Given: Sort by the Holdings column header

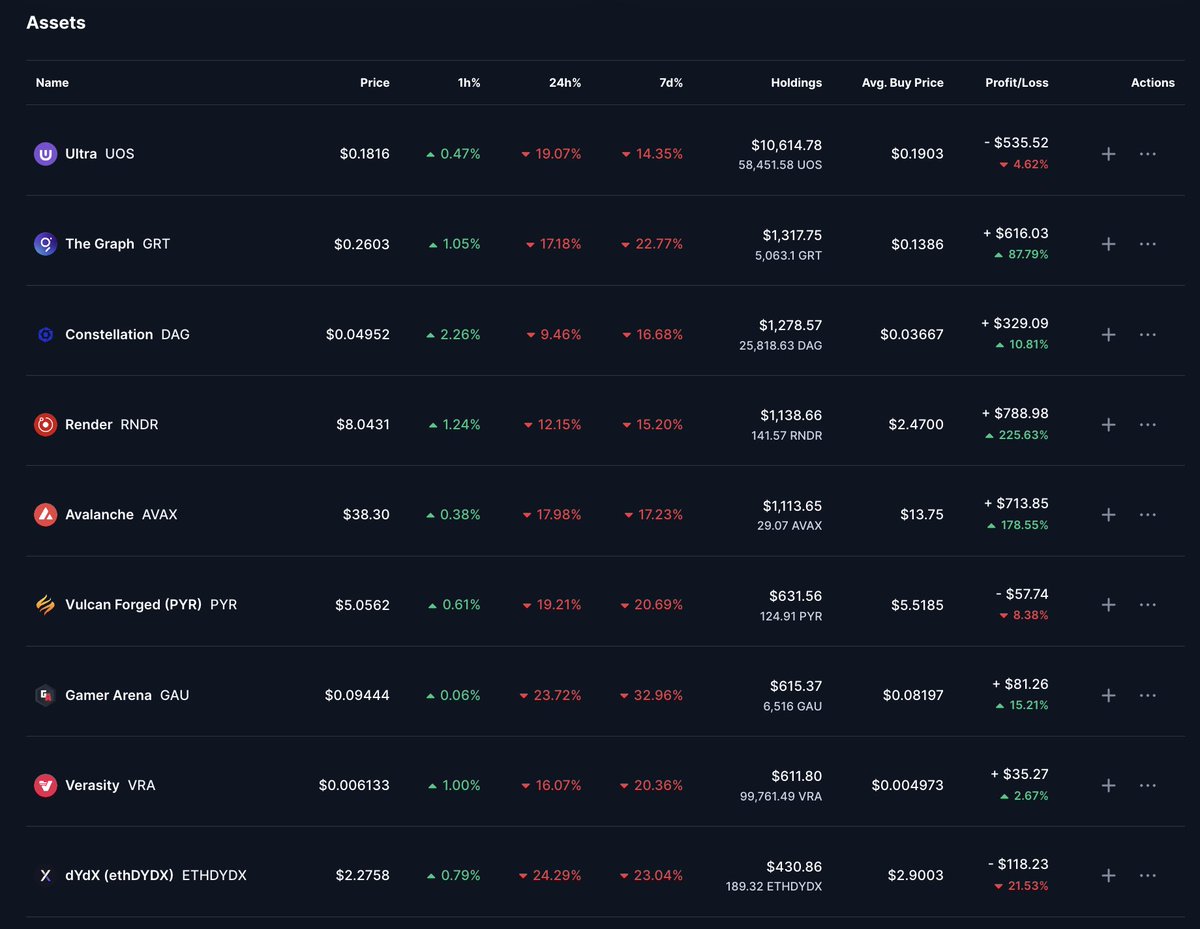Looking at the screenshot, I should pos(797,83).
